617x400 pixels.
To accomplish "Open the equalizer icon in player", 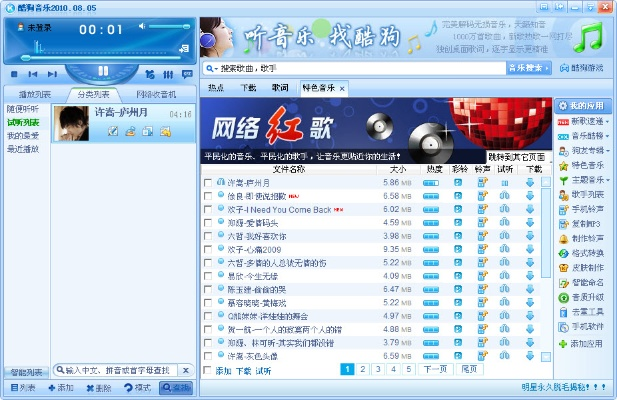I will 168,74.
